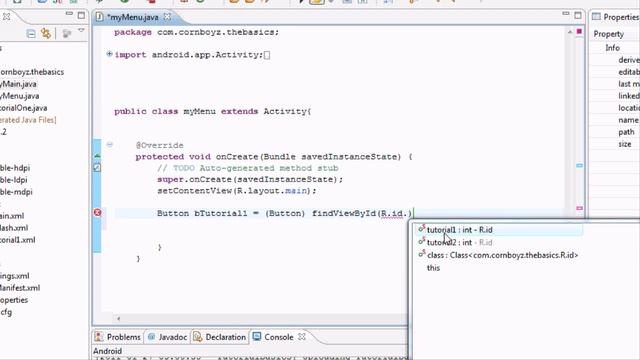The height and width of the screenshot is (360, 640).
Task: Maximize the Package Explorer panel
Action: point(82,16)
